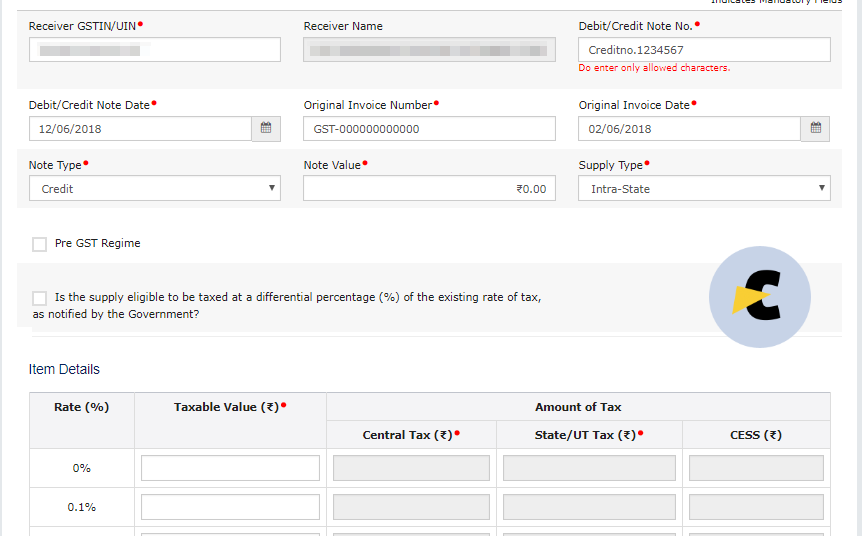This screenshot has height=536, width=862.
Task: Click the 'Pre GST Regime' label text
Action: pyautogui.click(x=97, y=244)
